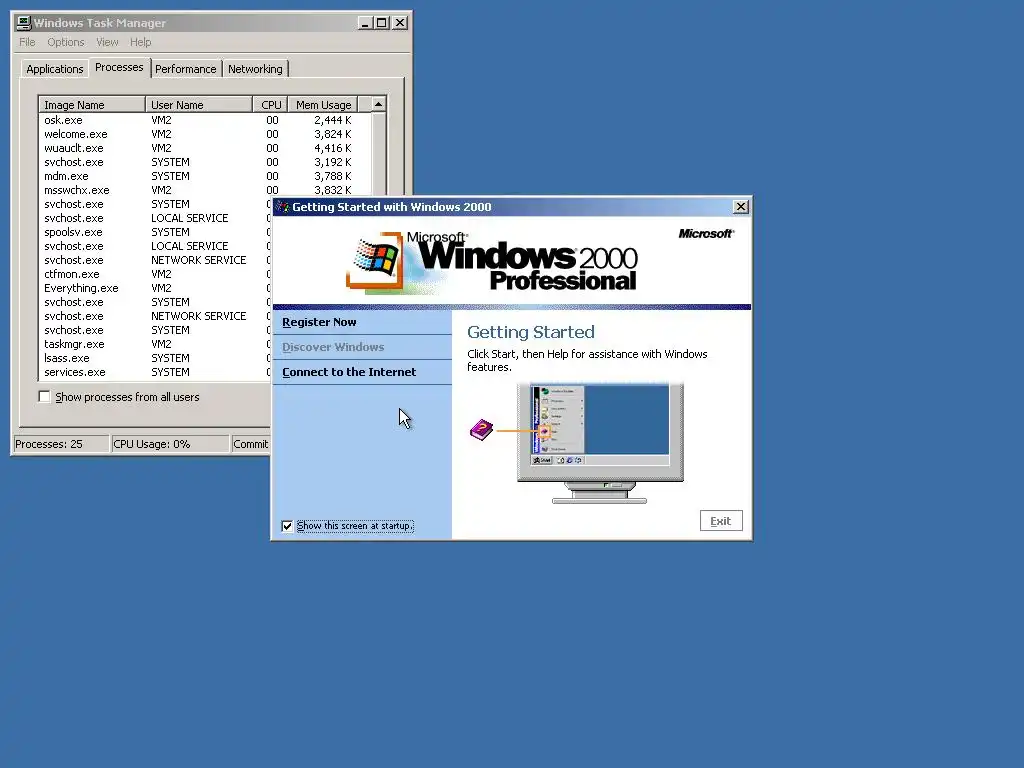This screenshot has height=768, width=1024.
Task: Open the File menu in Task Manager
Action: tap(27, 42)
